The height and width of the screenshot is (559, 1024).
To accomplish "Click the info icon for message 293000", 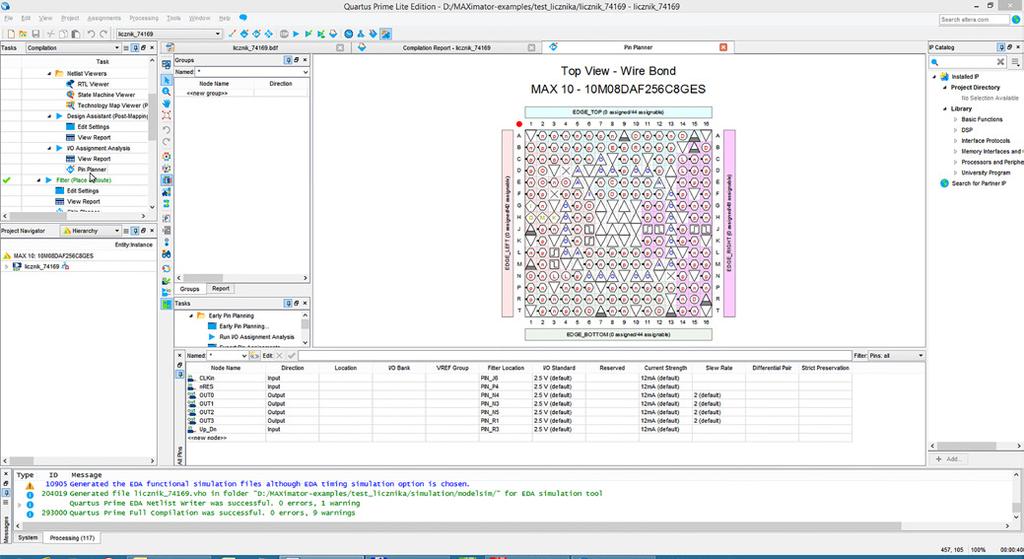I will [29, 513].
